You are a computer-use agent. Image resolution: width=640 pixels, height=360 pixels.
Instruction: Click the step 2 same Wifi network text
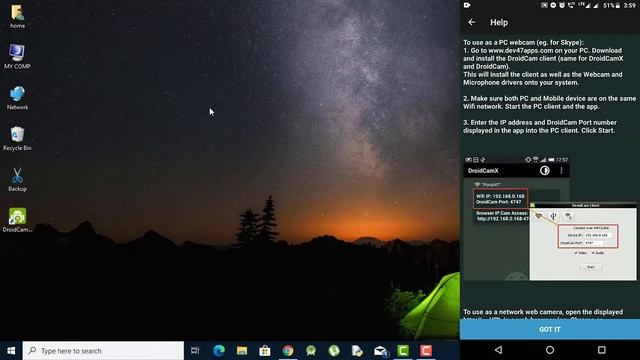pos(549,102)
